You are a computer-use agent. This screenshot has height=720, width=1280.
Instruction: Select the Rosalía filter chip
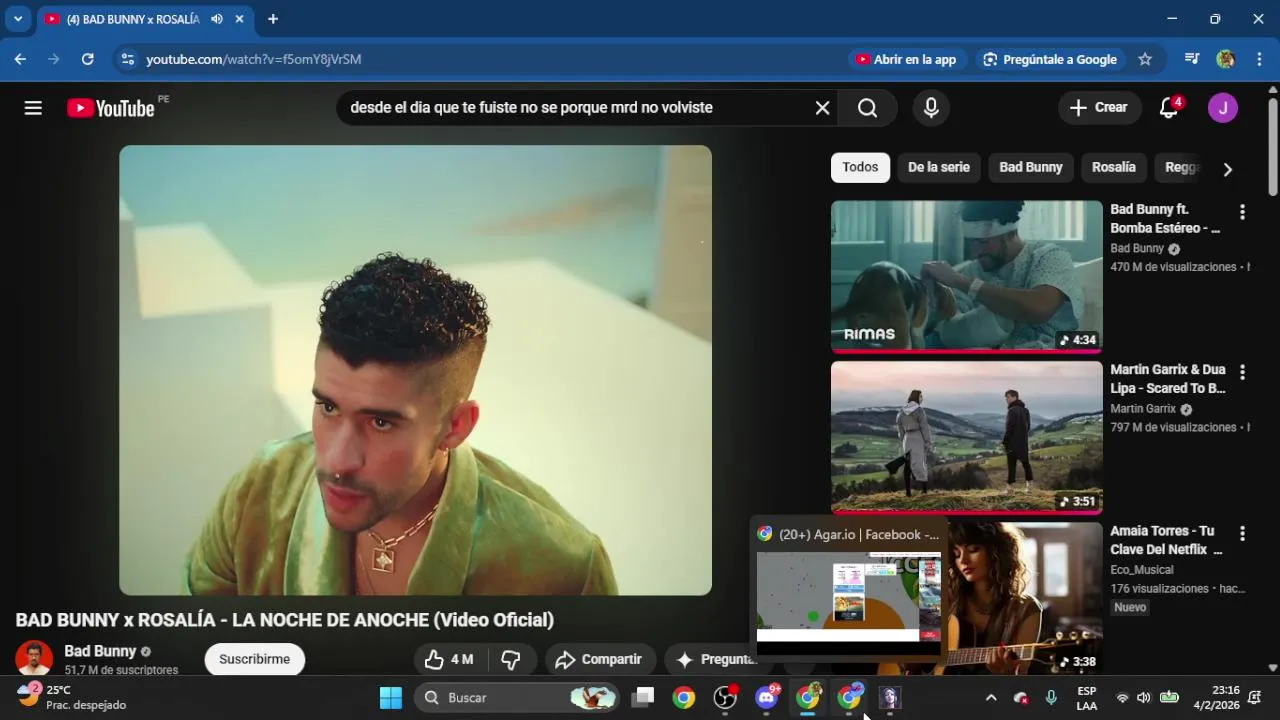[x=1114, y=167]
